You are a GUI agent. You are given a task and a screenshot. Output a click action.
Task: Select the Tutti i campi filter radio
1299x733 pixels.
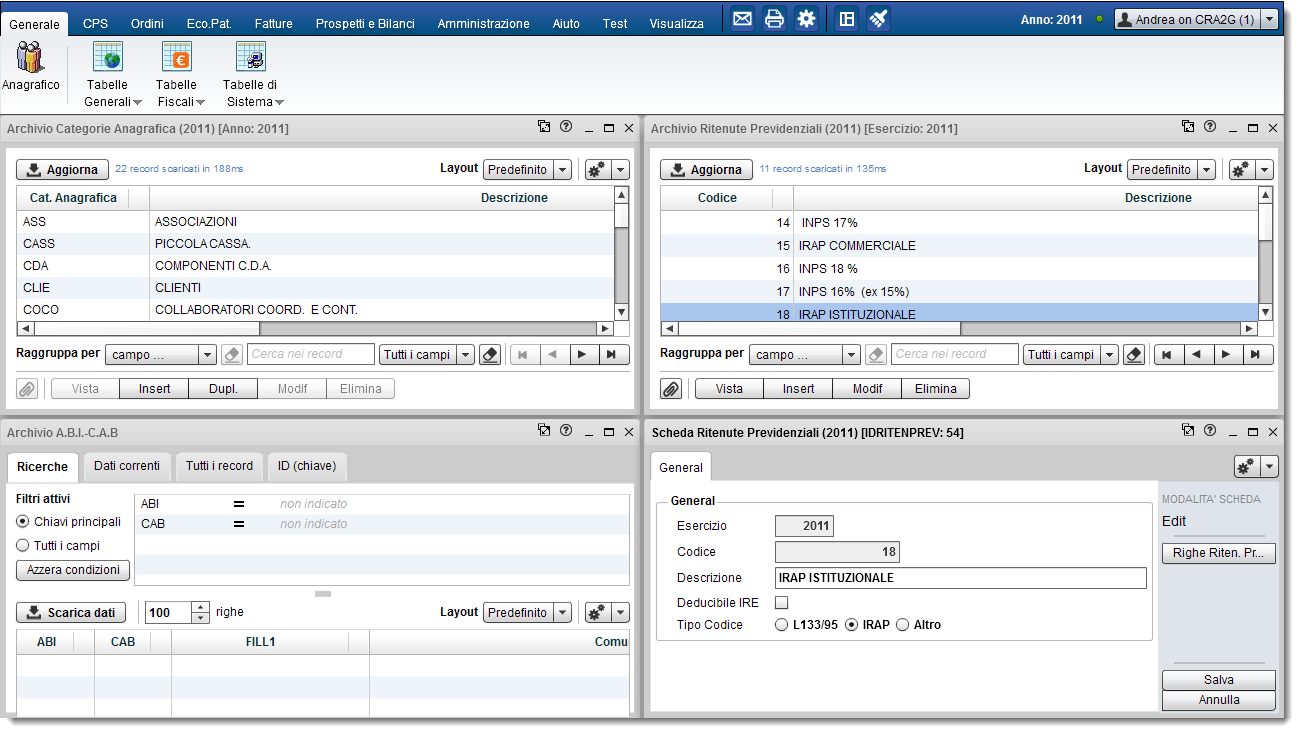point(23,546)
